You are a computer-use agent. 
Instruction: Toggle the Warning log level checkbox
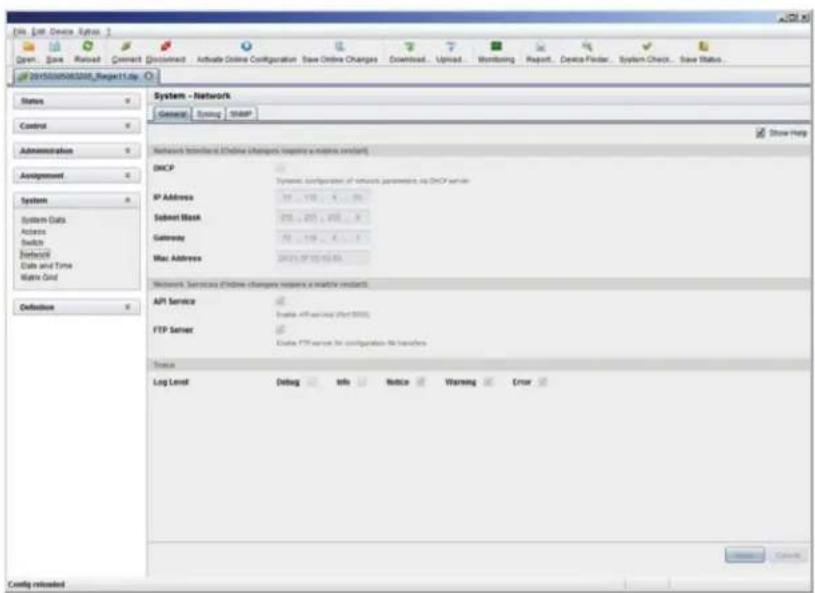(x=488, y=382)
